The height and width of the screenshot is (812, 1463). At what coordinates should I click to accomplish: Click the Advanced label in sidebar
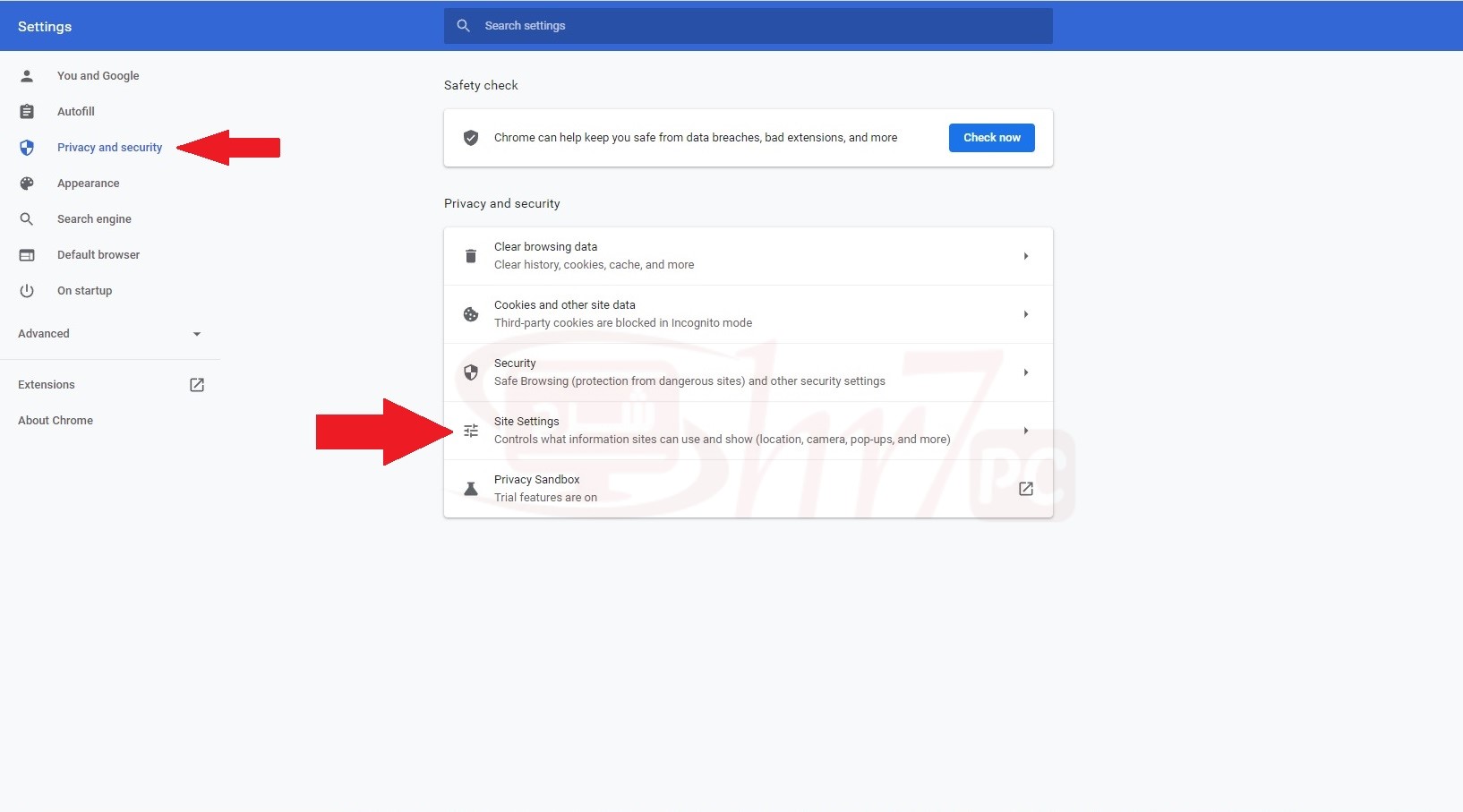(44, 334)
